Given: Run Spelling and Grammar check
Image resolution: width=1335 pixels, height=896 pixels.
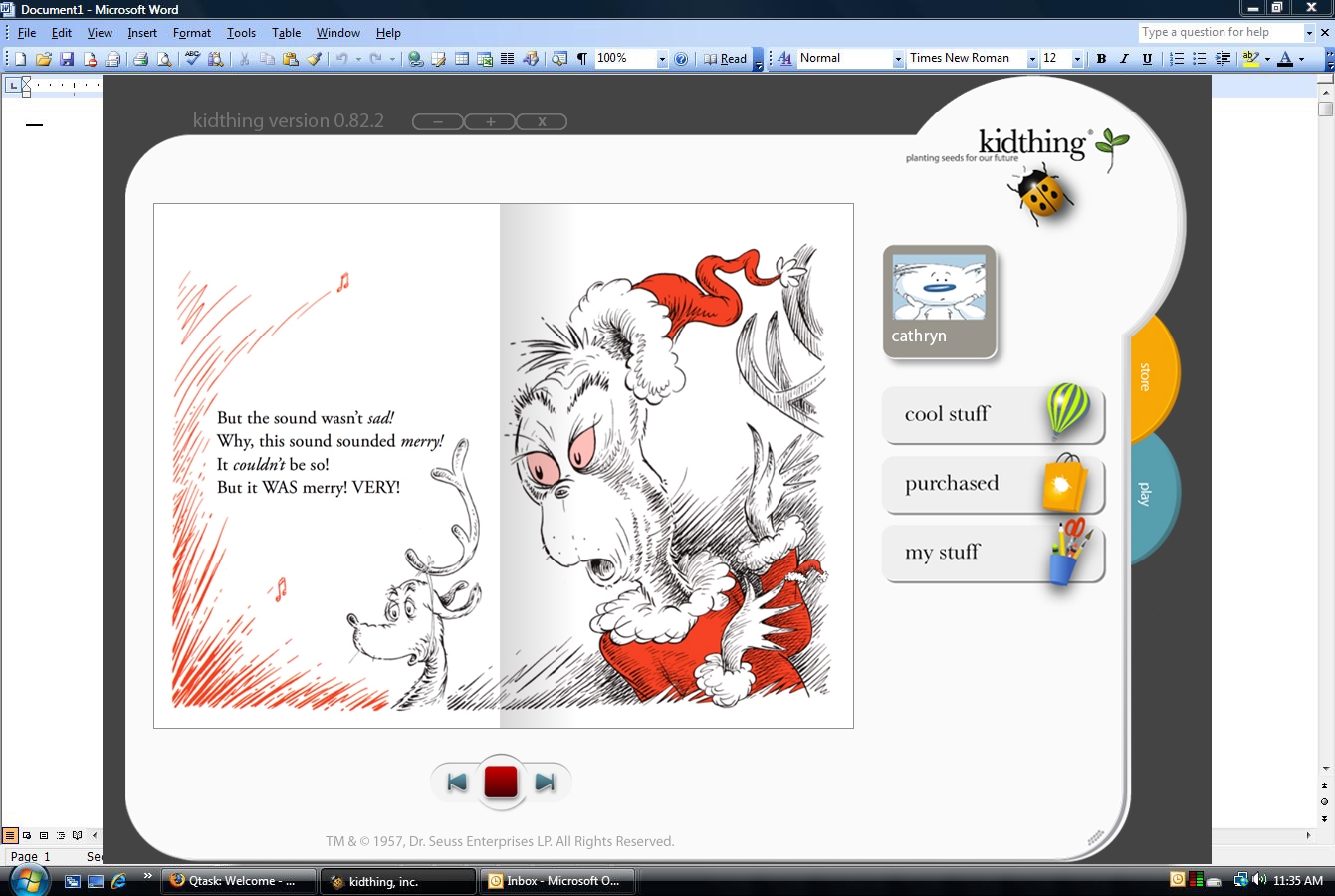Looking at the screenshot, I should (x=192, y=59).
